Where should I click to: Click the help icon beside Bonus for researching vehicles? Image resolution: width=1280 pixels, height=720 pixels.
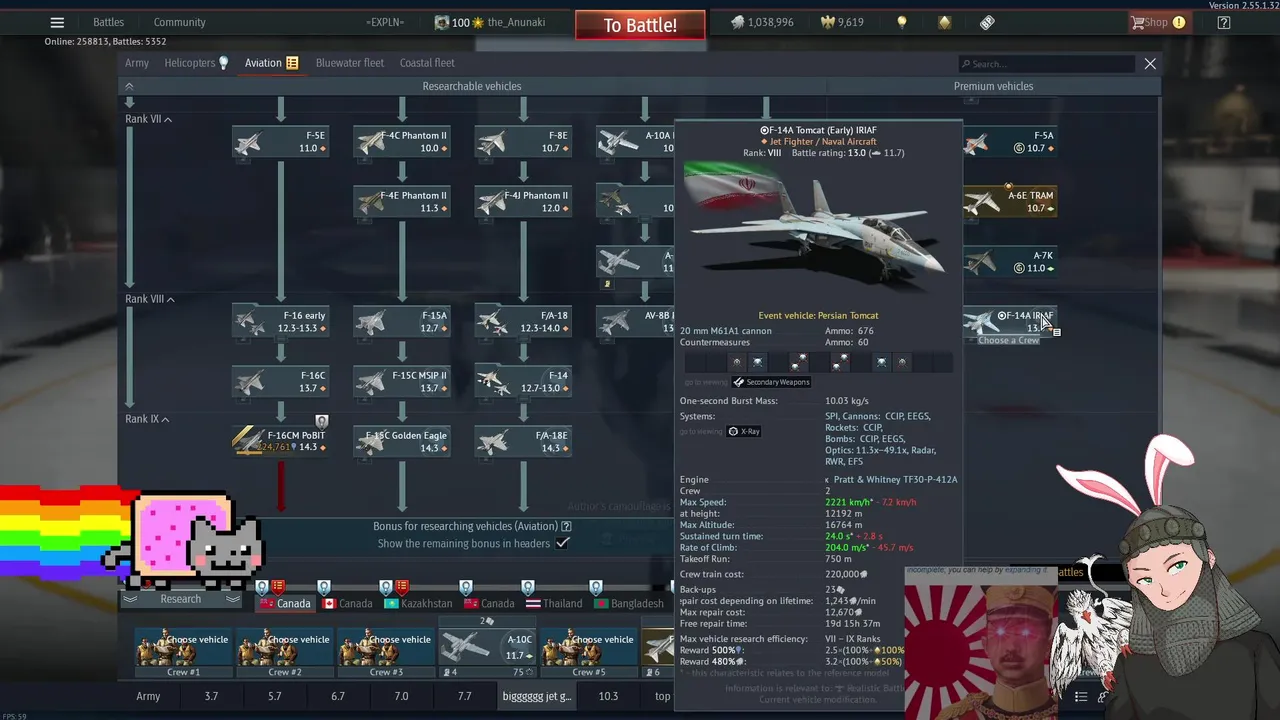tap(566, 526)
